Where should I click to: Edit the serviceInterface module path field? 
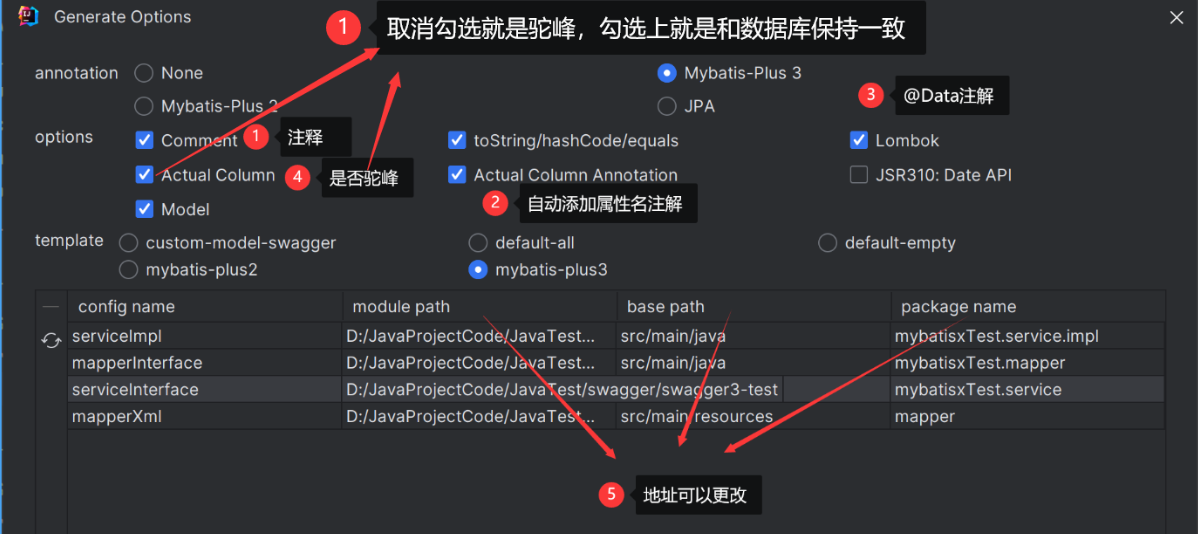562,390
